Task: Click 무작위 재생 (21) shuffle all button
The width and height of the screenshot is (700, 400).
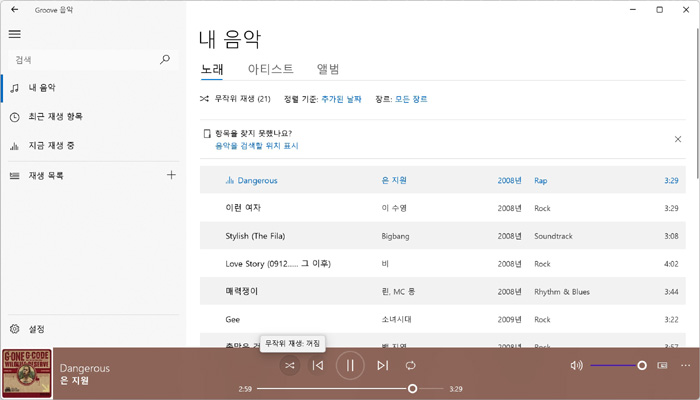Action: [x=236, y=99]
